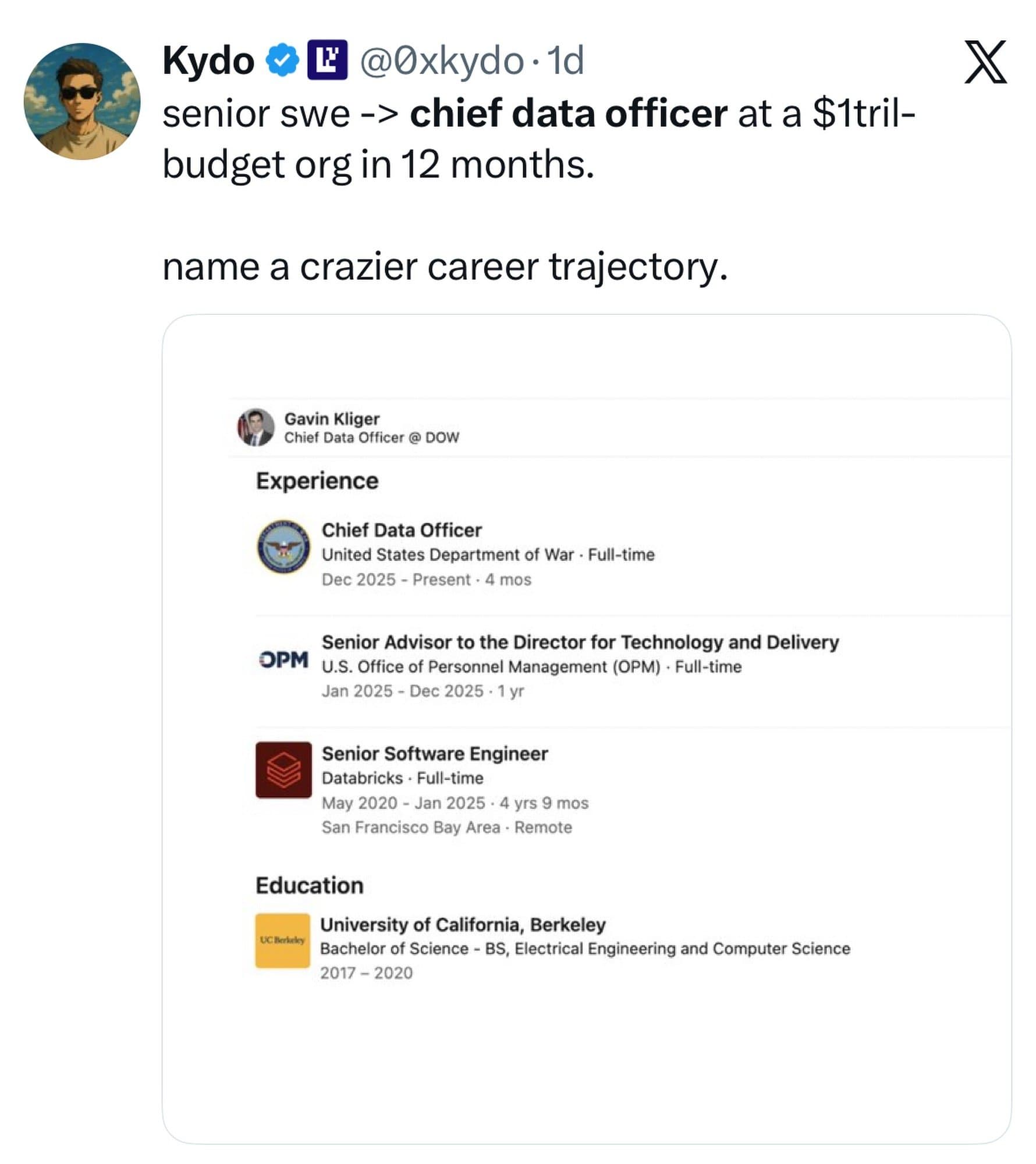Image resolution: width=1036 pixels, height=1164 pixels.
Task: Click the Senior Software Engineer entry
Action: pos(434,754)
